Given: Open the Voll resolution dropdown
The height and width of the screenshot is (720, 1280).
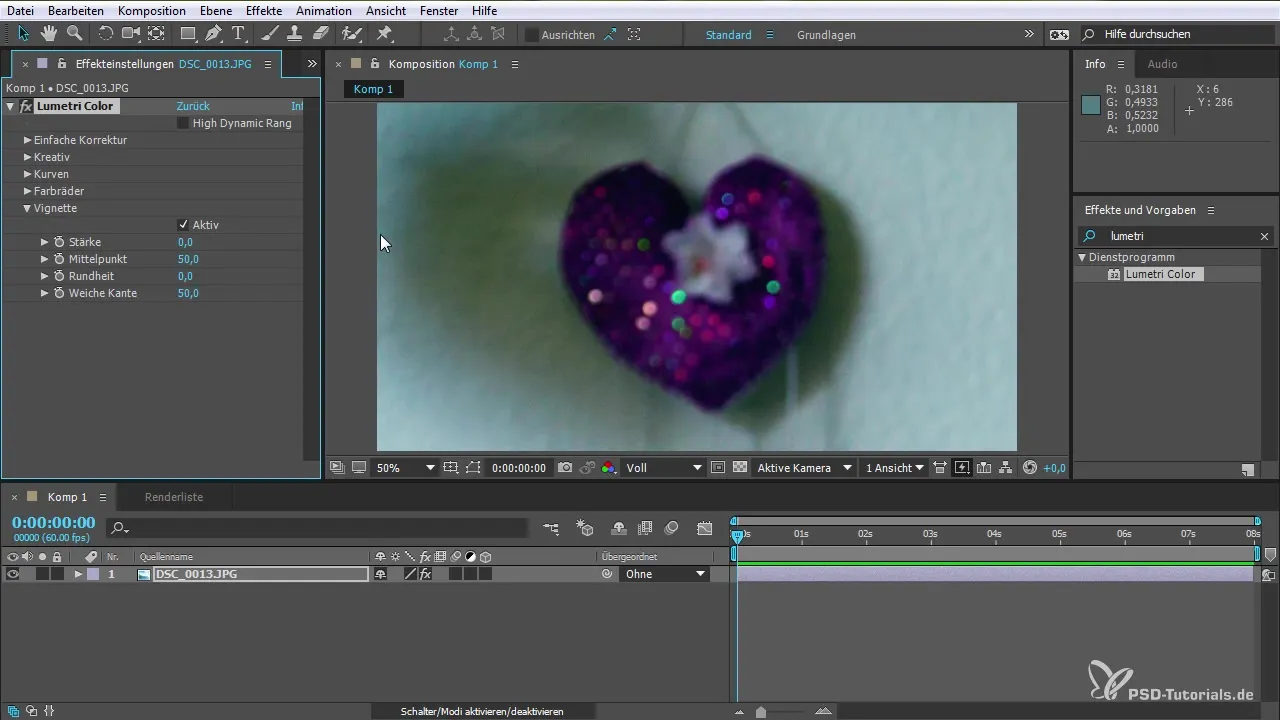Looking at the screenshot, I should coord(664,468).
